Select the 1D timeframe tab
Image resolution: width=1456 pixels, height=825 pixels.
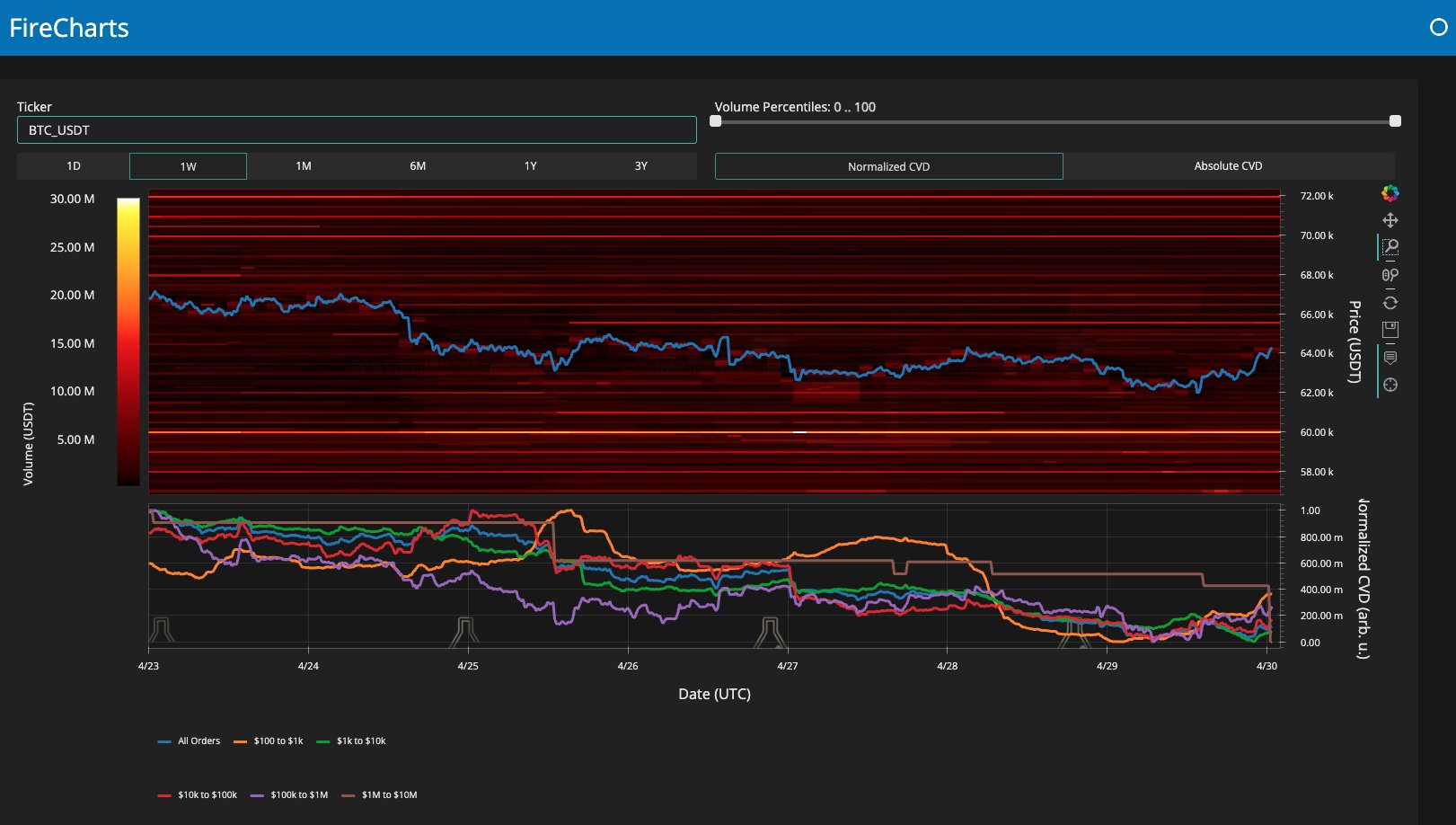(74, 166)
